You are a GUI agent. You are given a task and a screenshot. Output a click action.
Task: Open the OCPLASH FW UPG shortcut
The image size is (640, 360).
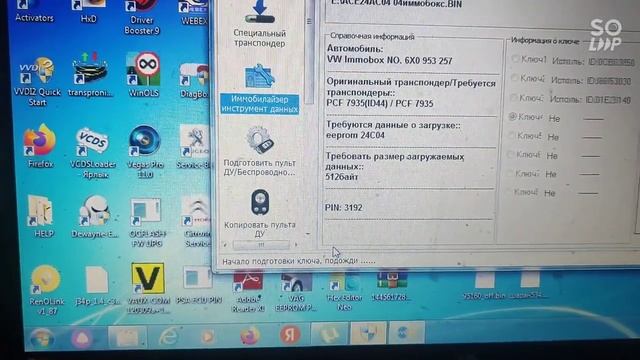click(x=146, y=222)
